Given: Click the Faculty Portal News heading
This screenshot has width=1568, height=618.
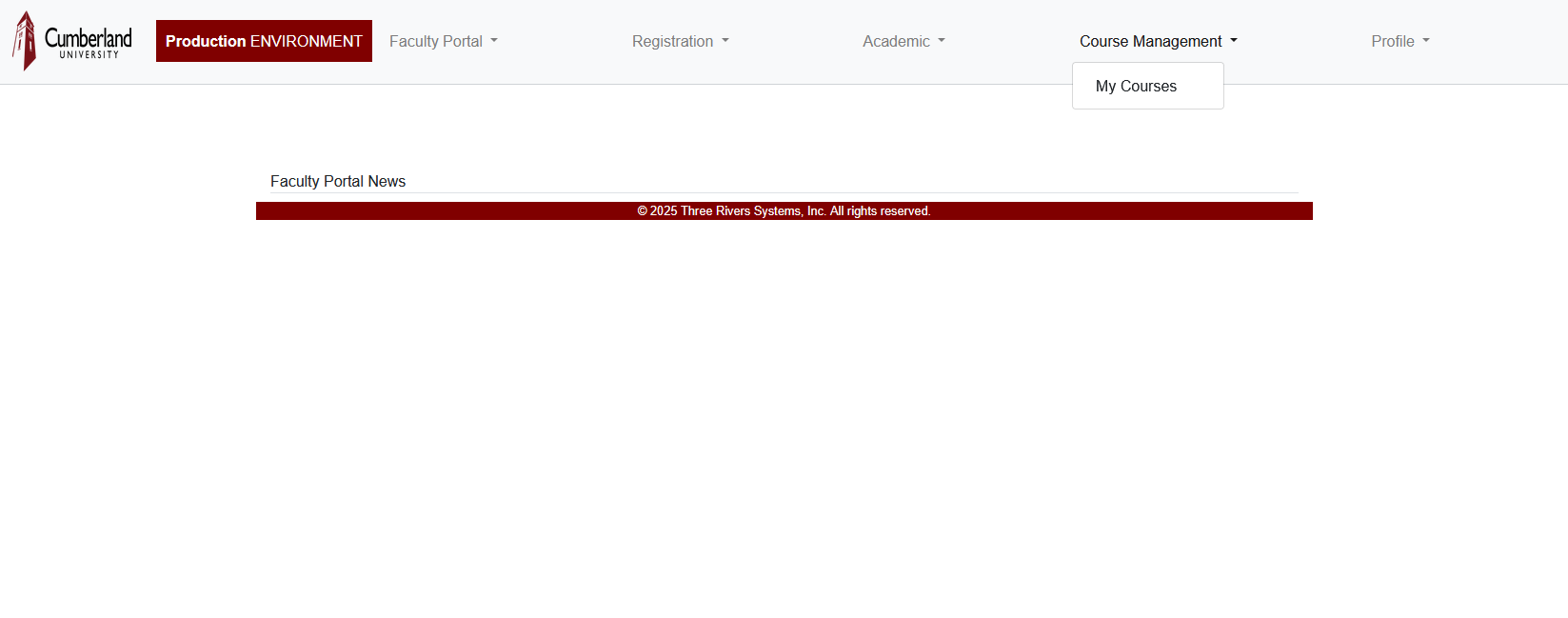Looking at the screenshot, I should tap(338, 181).
